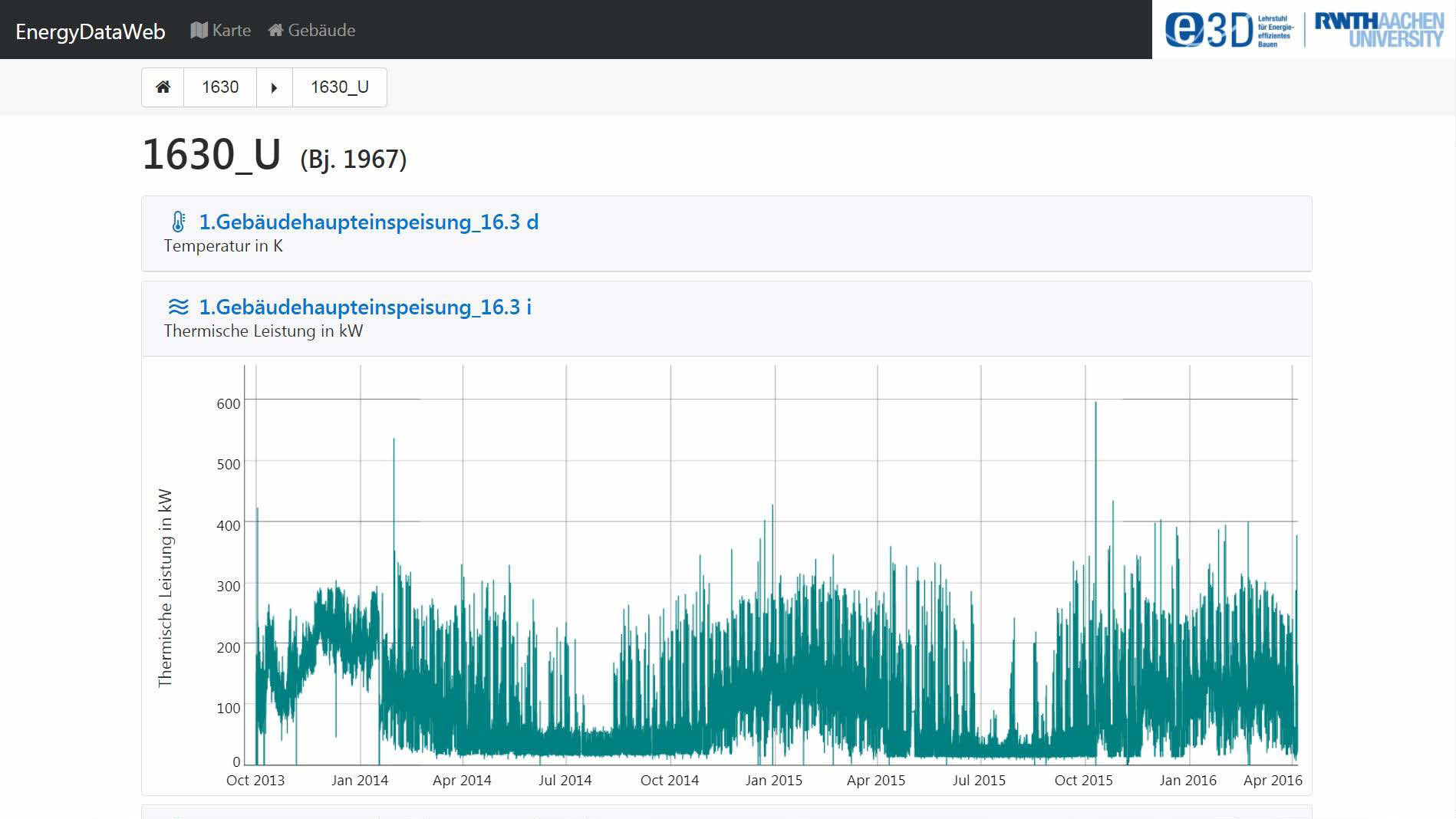Click the 'Apr 2016' x-axis label
Screen dimensions: 1456x819
point(1273,781)
